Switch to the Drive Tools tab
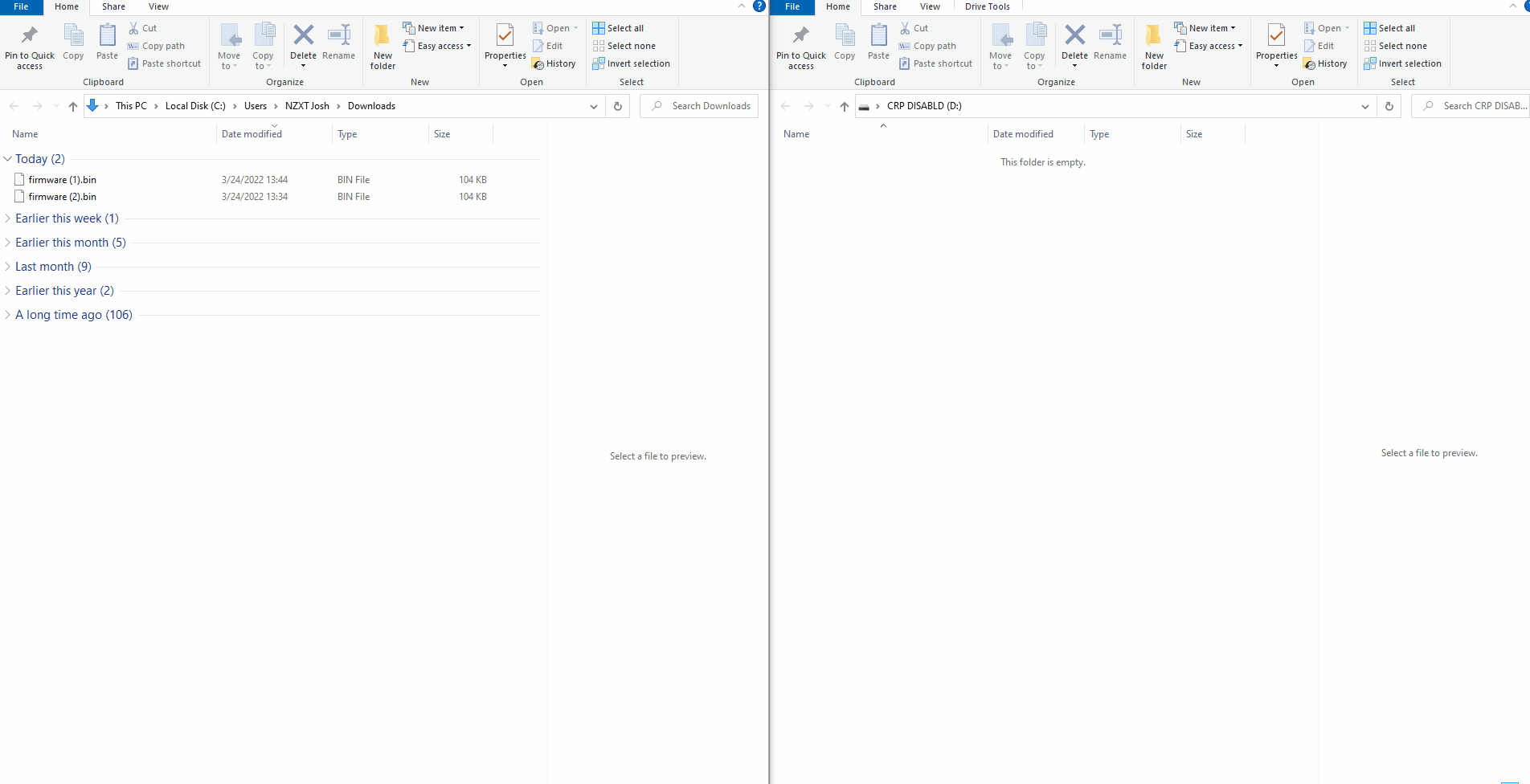The width and height of the screenshot is (1530, 784). tap(987, 6)
